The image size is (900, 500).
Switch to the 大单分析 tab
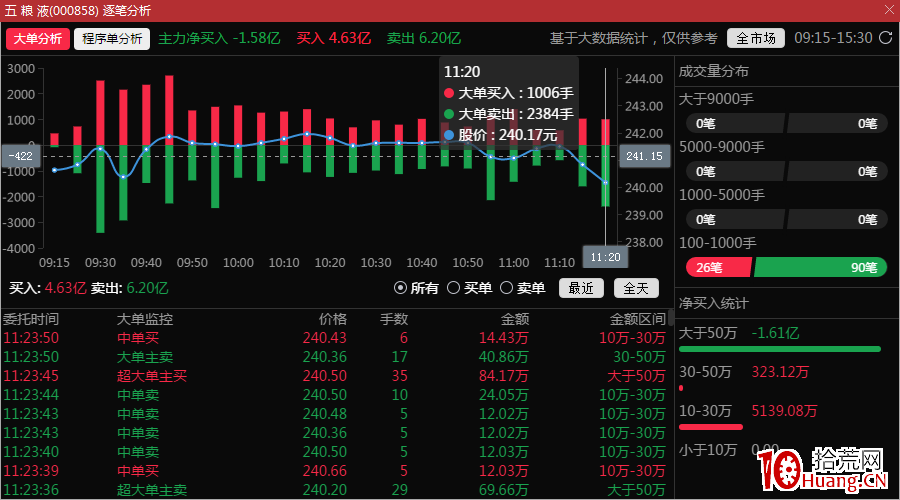pos(38,38)
